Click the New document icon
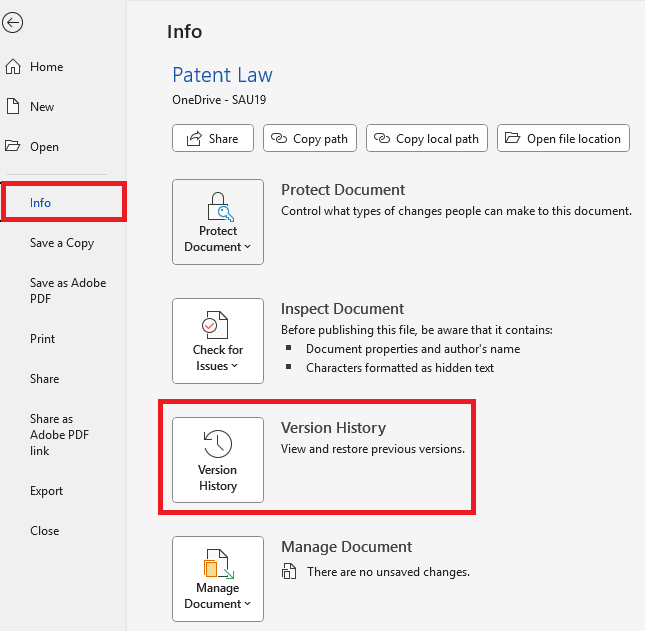 coord(13,107)
